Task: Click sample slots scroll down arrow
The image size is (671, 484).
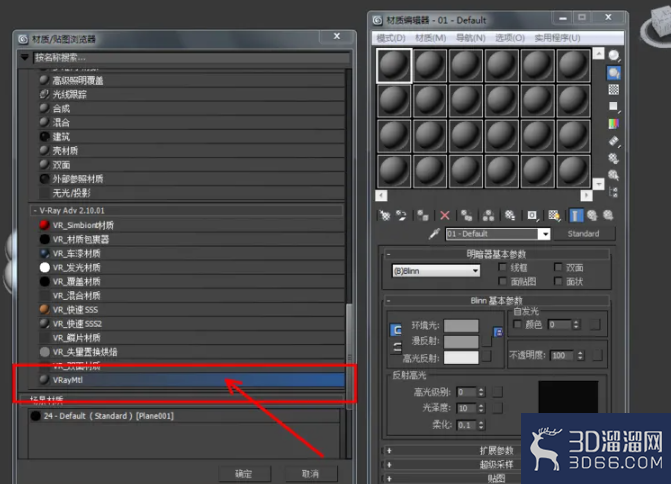Action: pos(598,184)
